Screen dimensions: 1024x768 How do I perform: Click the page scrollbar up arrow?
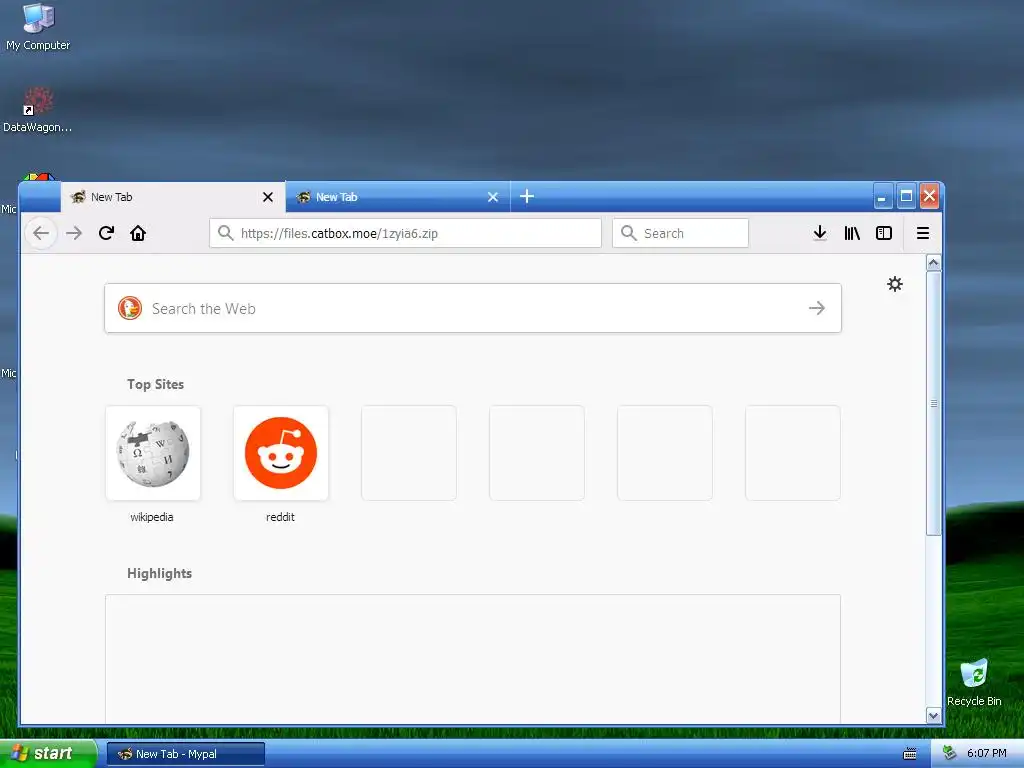pos(934,263)
